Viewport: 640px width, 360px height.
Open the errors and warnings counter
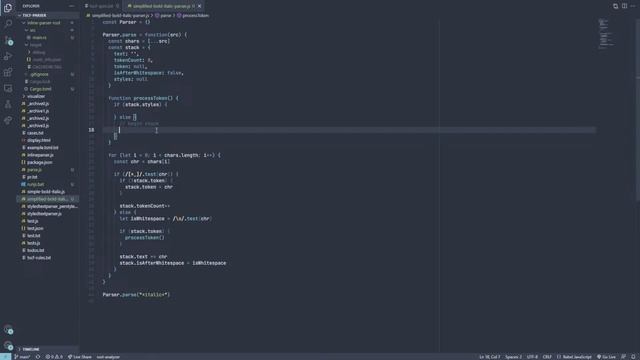point(54,357)
